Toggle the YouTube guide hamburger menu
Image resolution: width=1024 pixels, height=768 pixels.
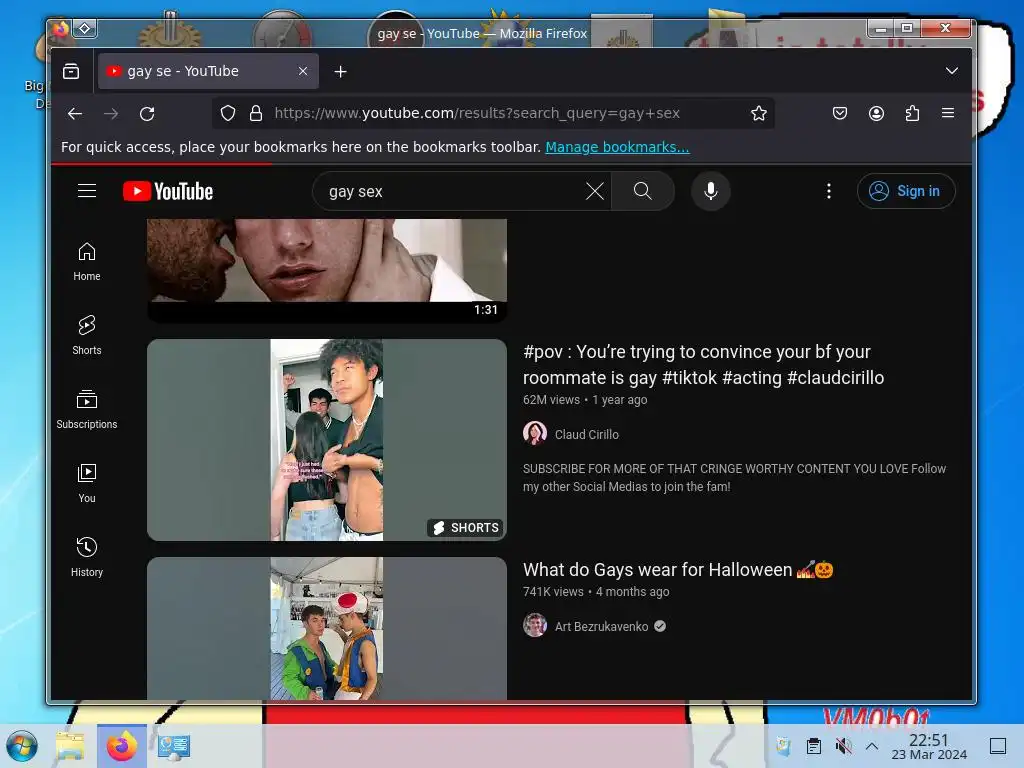pyautogui.click(x=87, y=191)
